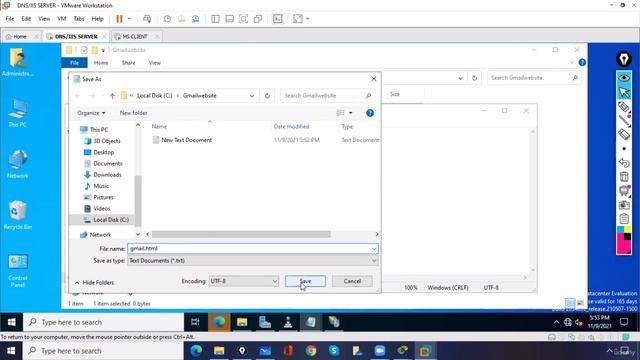The image size is (640, 360).
Task: Click the File name field containing gmail.html
Action: pos(253,248)
